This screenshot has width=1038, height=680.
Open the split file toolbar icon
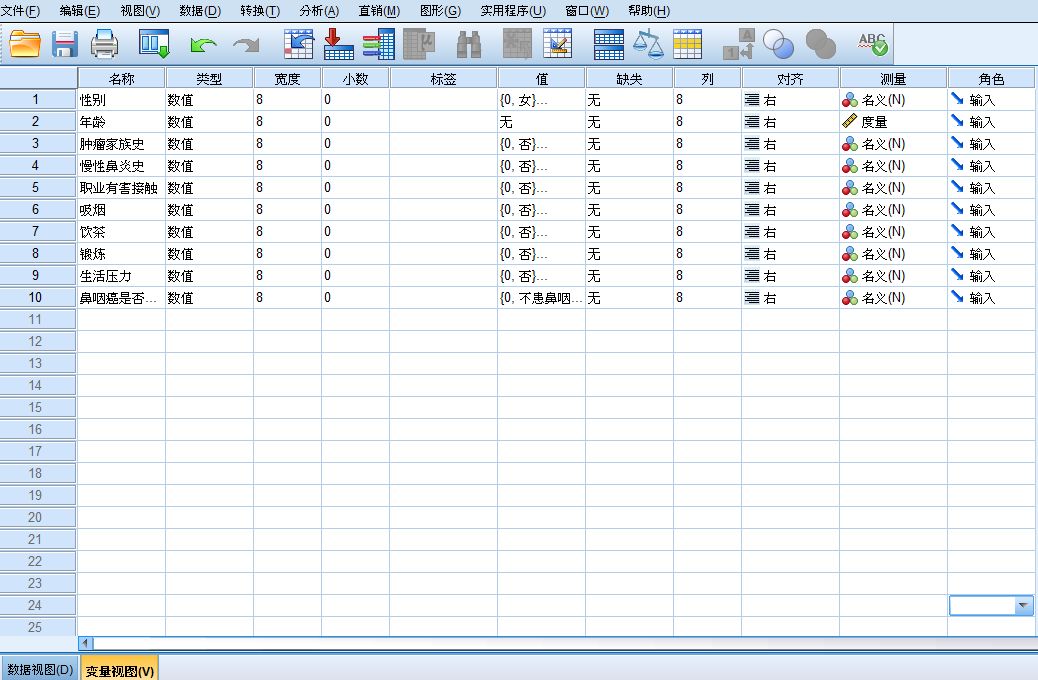(x=609, y=45)
